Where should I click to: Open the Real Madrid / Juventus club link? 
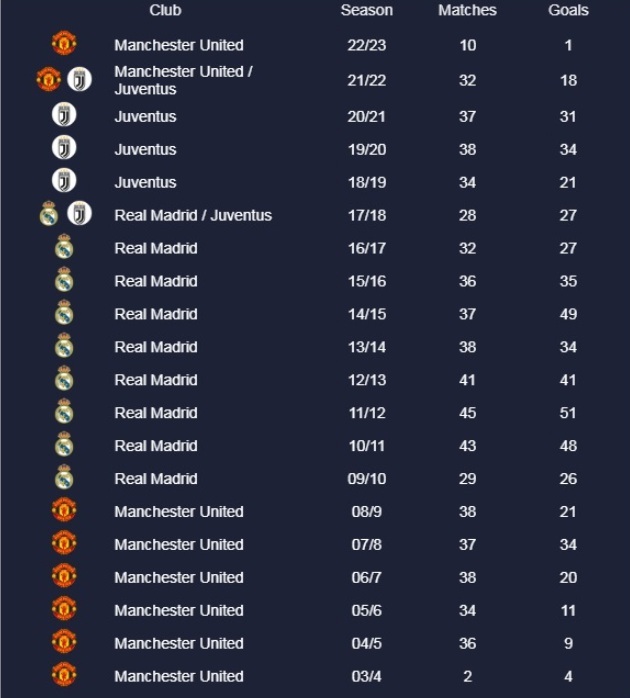(193, 215)
